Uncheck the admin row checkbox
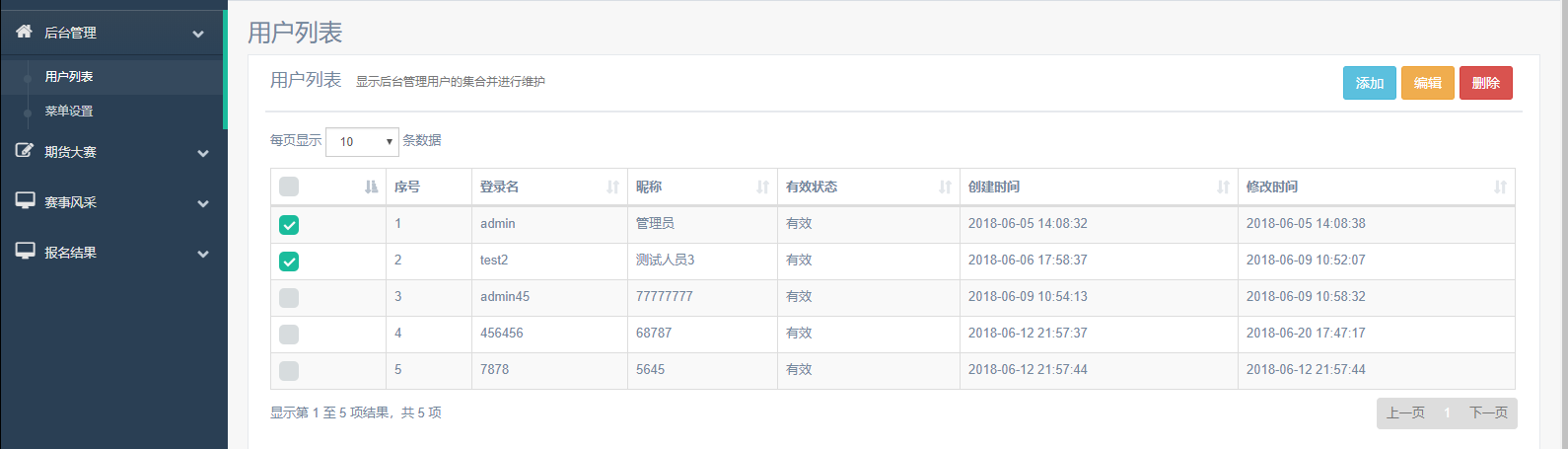This screenshot has height=449, width=1568. pos(289,225)
